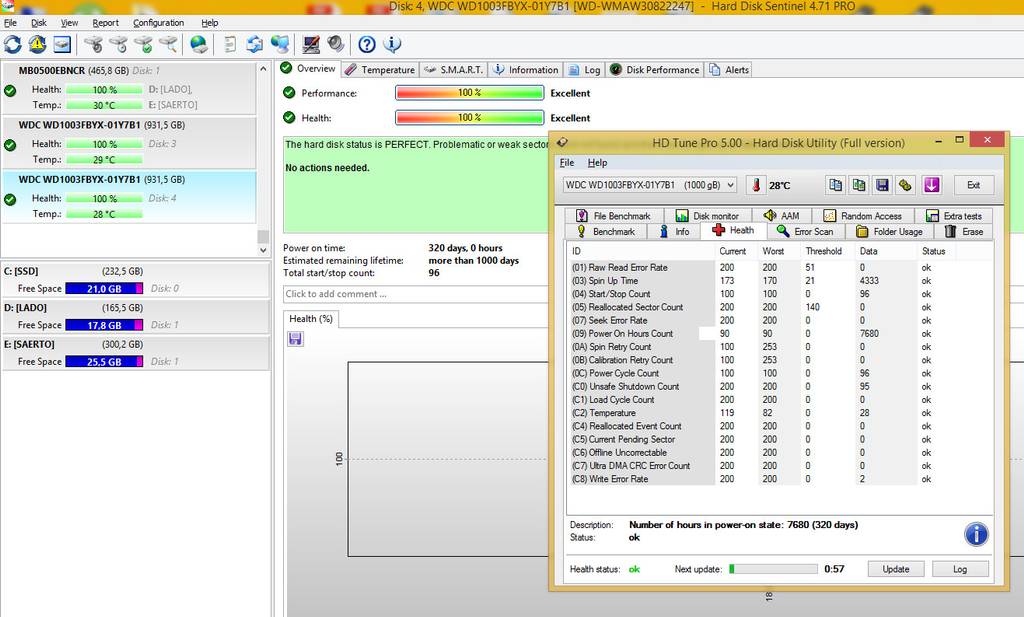Click the C: [SSD] free space bar
Image resolution: width=1024 pixels, height=617 pixels.
tap(104, 289)
